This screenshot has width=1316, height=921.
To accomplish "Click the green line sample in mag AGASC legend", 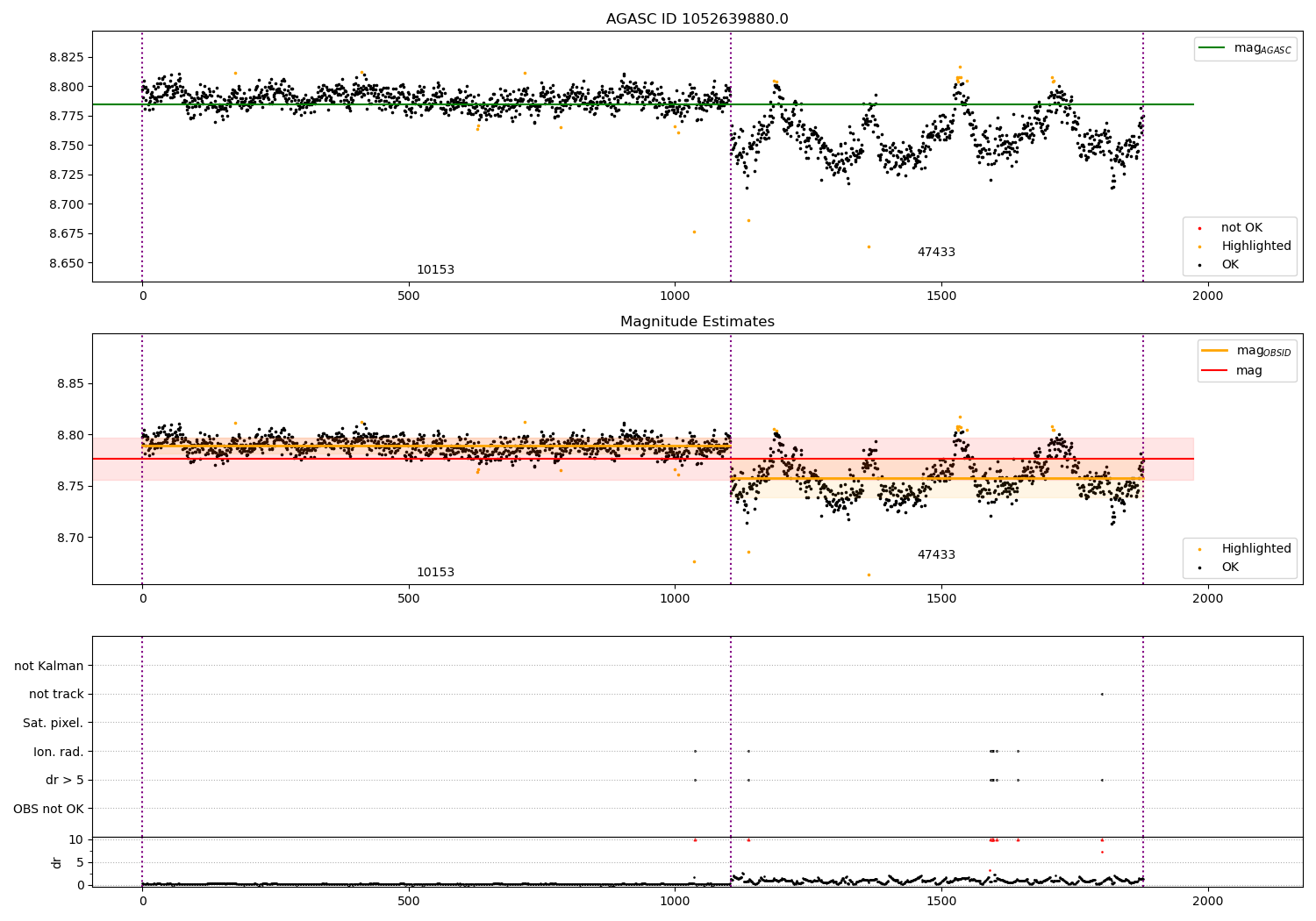I will click(x=1212, y=48).
